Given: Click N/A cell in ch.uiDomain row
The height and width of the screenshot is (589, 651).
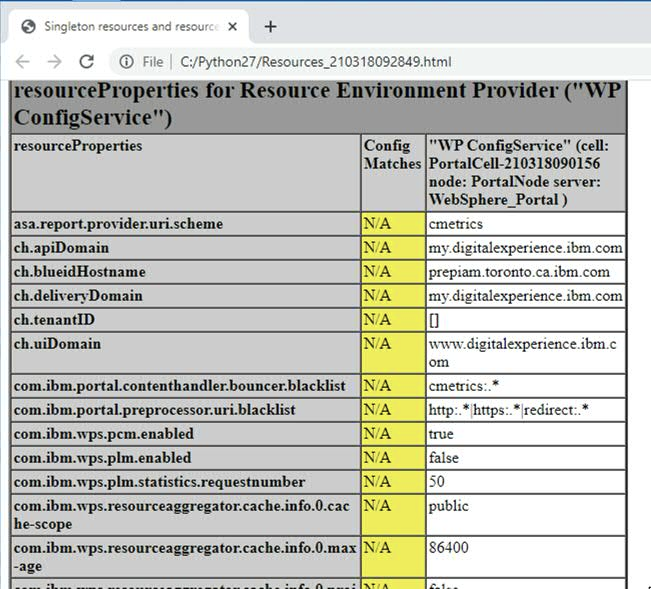Looking at the screenshot, I should pos(393,353).
